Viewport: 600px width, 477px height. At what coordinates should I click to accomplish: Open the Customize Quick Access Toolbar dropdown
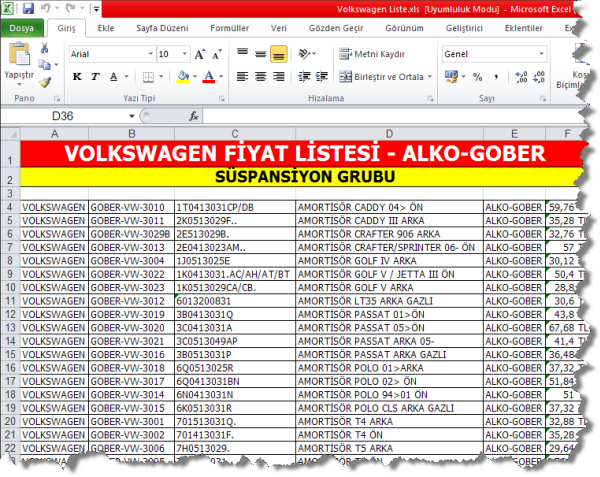coord(96,9)
